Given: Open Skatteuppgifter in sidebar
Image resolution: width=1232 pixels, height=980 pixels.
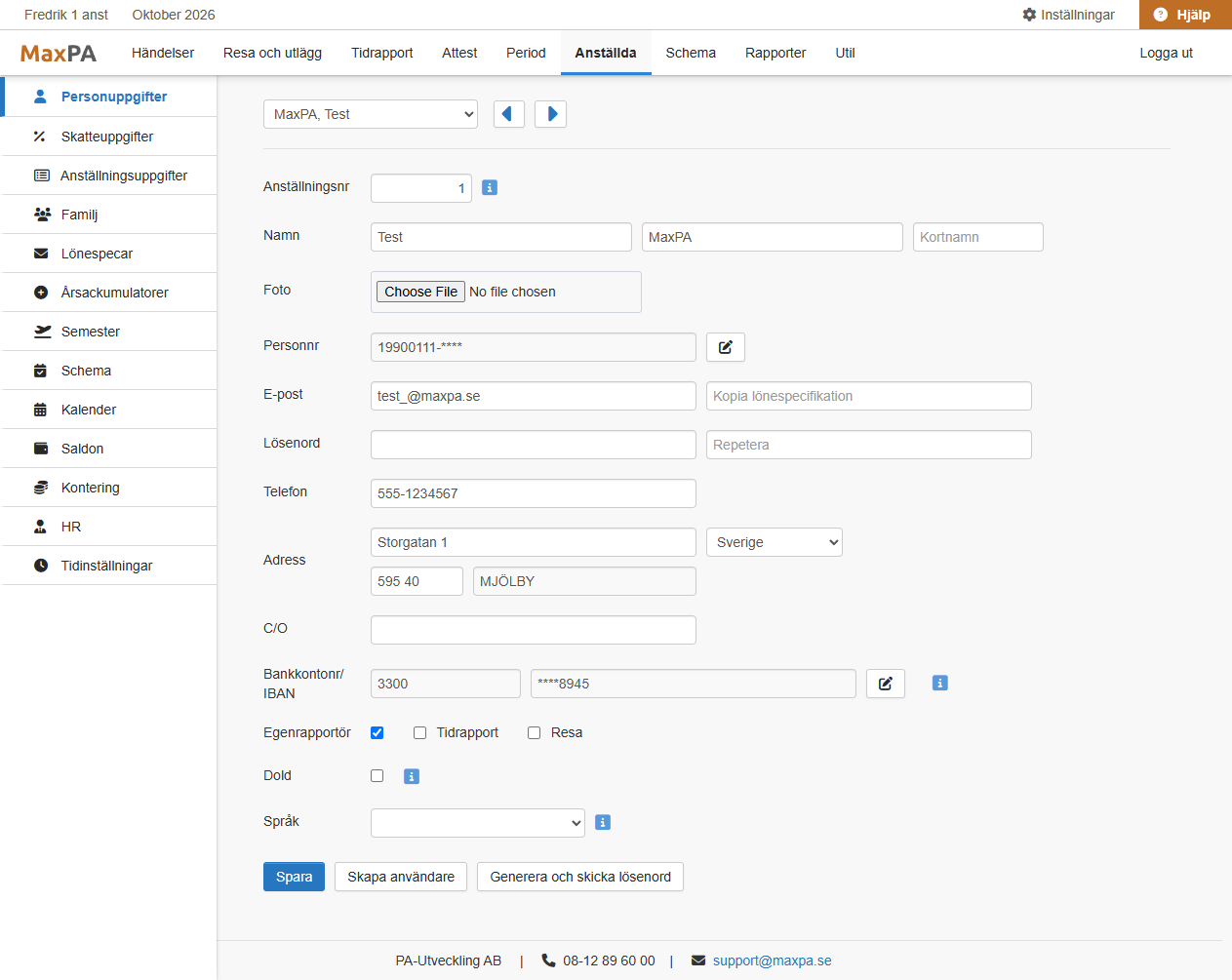Looking at the screenshot, I should (x=108, y=137).
